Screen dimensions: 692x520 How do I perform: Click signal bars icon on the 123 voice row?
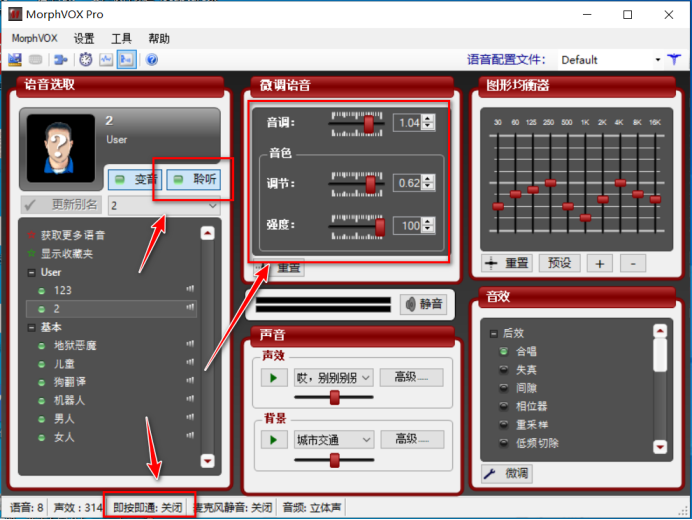click(x=190, y=289)
